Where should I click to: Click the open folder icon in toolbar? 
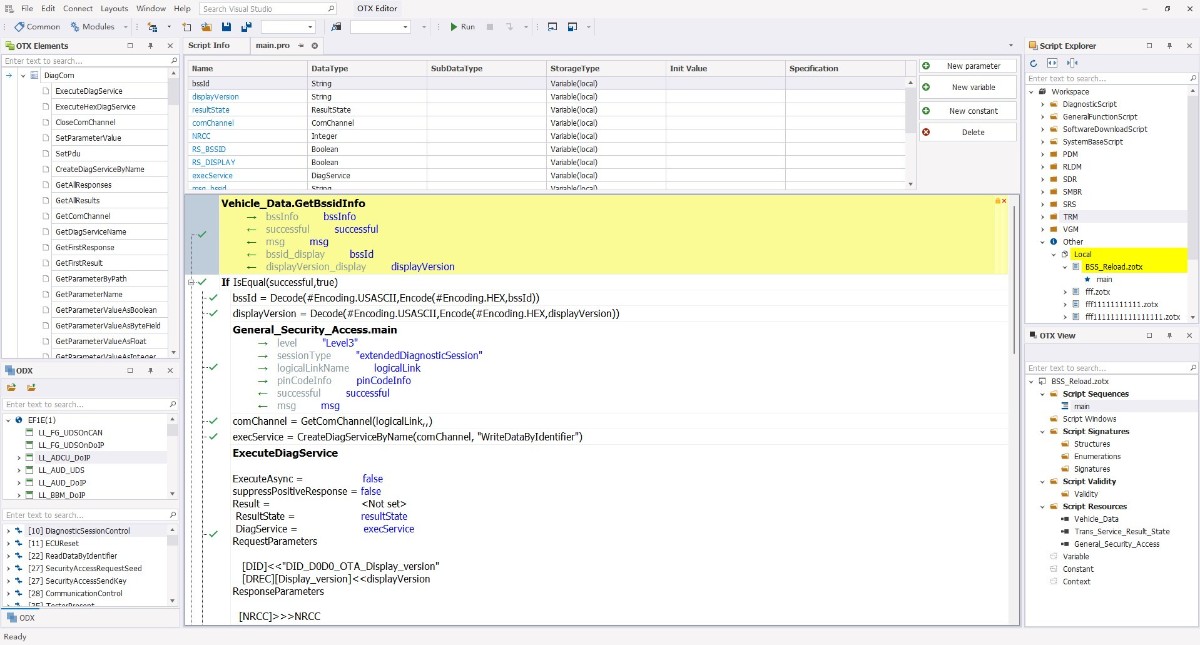pos(206,27)
